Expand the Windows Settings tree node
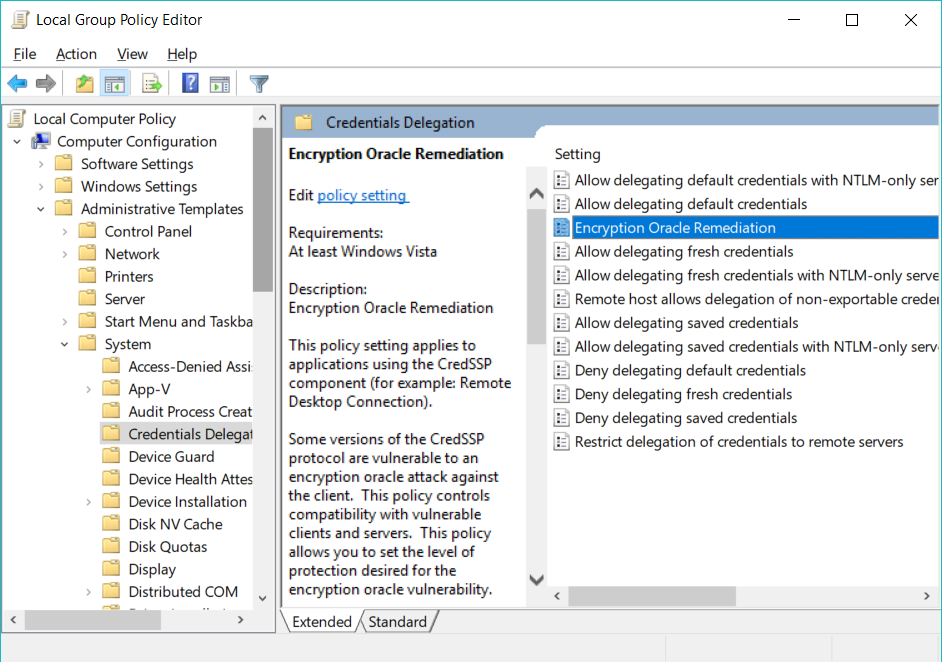Screen dimensions: 942x662 click(41, 187)
